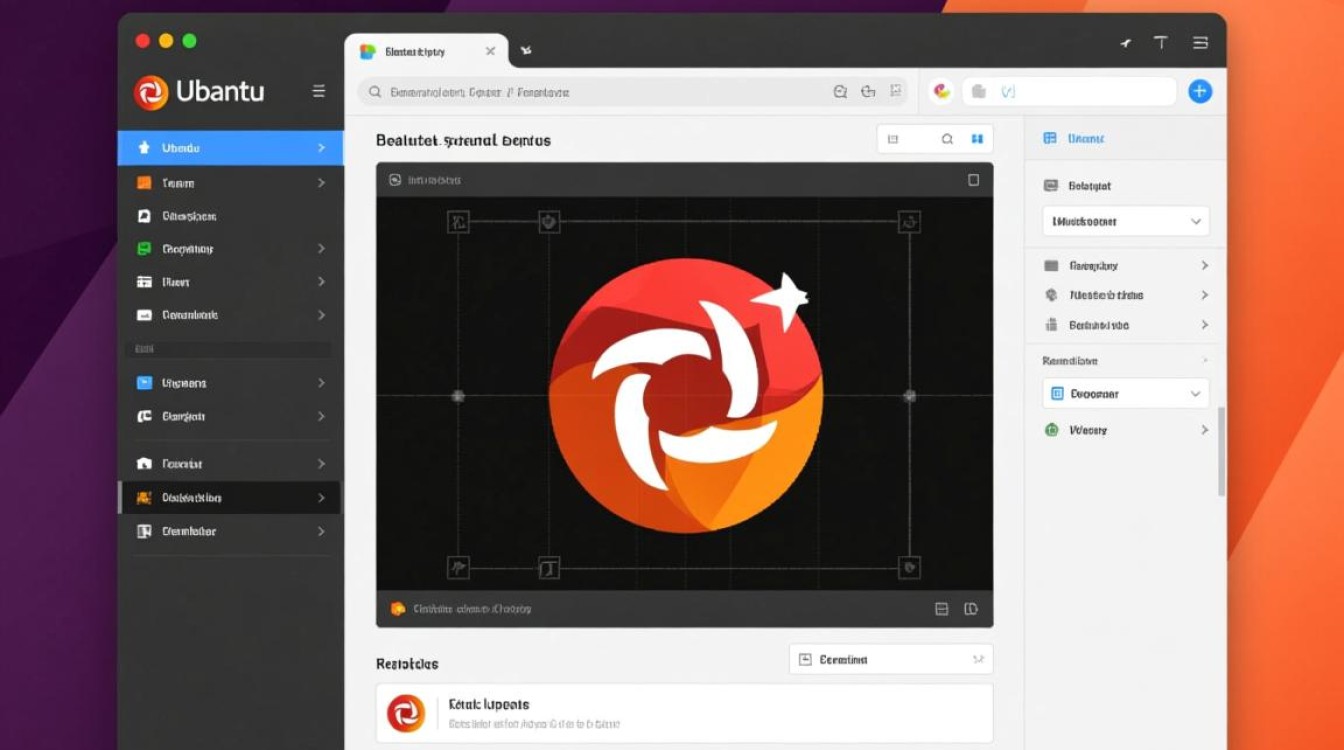
Task: Click the rightmost icon in the preview footer bar
Action: coord(970,608)
